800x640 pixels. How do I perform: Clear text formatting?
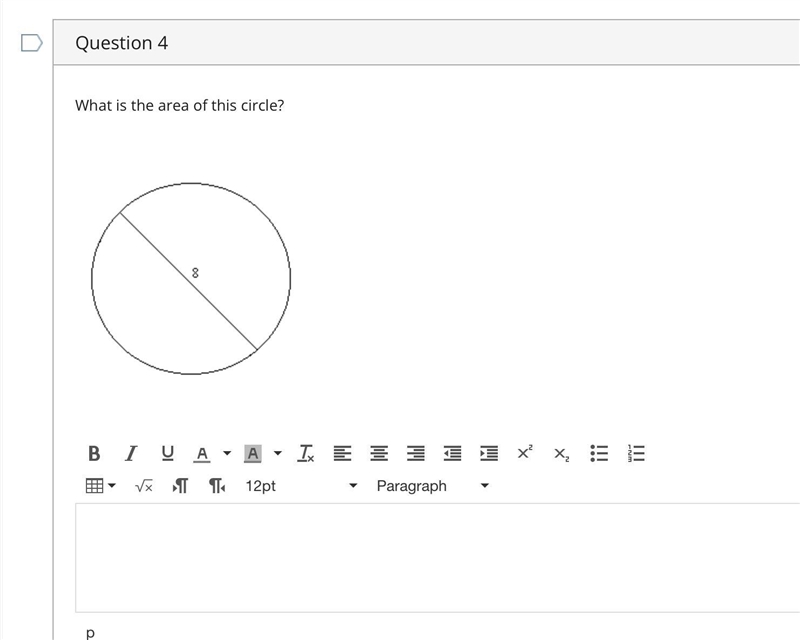coord(306,453)
